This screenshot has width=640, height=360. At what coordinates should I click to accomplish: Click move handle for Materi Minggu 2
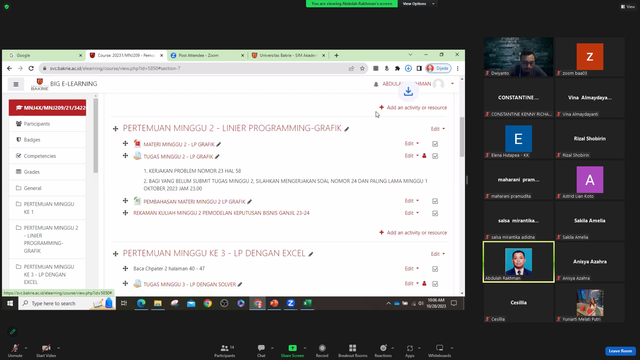click(125, 144)
